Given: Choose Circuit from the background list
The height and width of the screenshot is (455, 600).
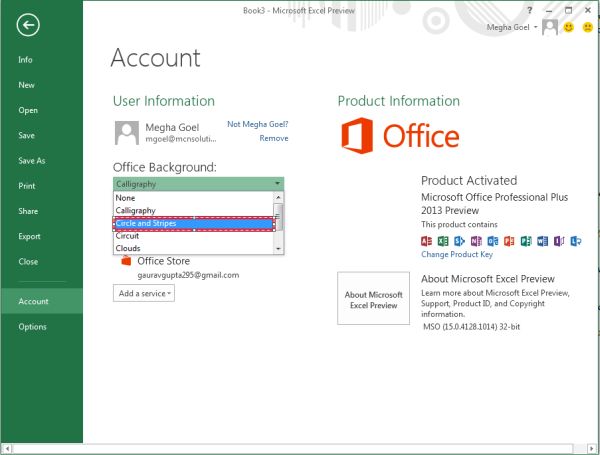Looking at the screenshot, I should point(194,236).
